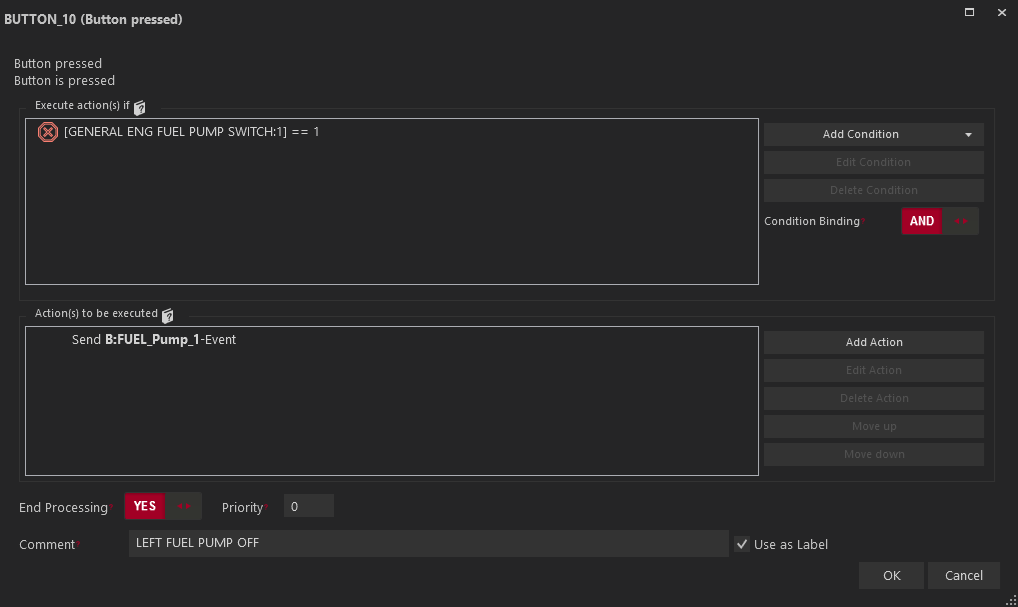The image size is (1018, 607).
Task: Select the 'Send B:FUEL_Pump_1-Event' action row
Action: [x=154, y=340]
